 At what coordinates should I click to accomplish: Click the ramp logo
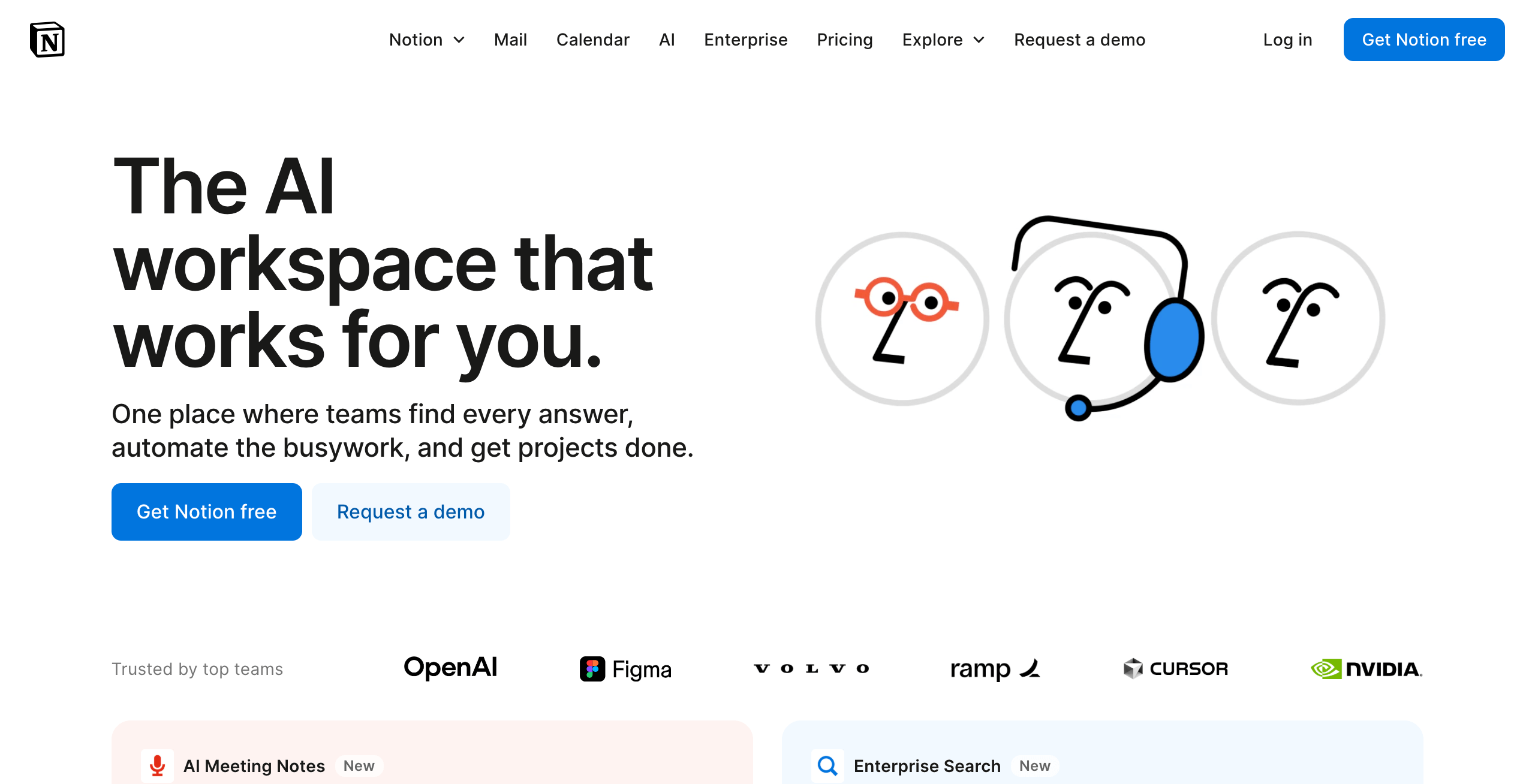pos(995,669)
